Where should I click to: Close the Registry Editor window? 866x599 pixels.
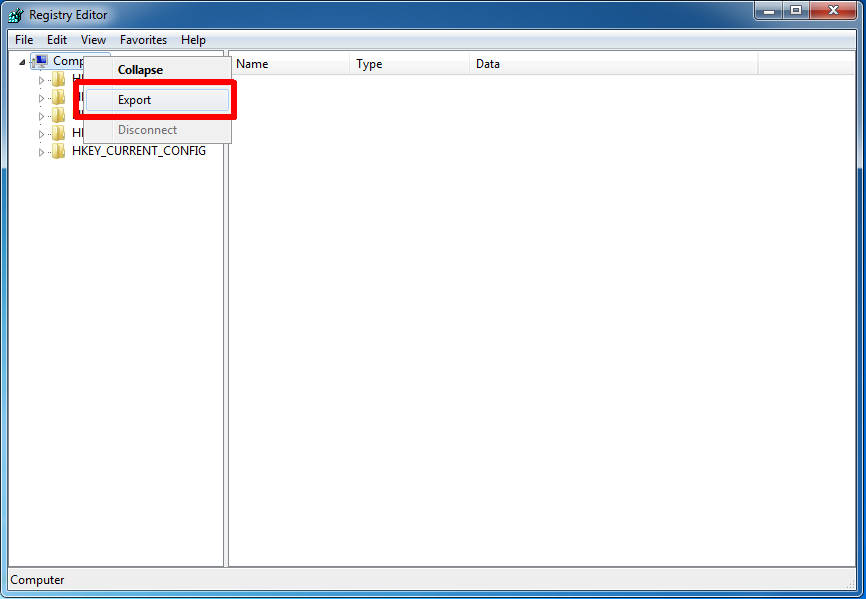(833, 11)
